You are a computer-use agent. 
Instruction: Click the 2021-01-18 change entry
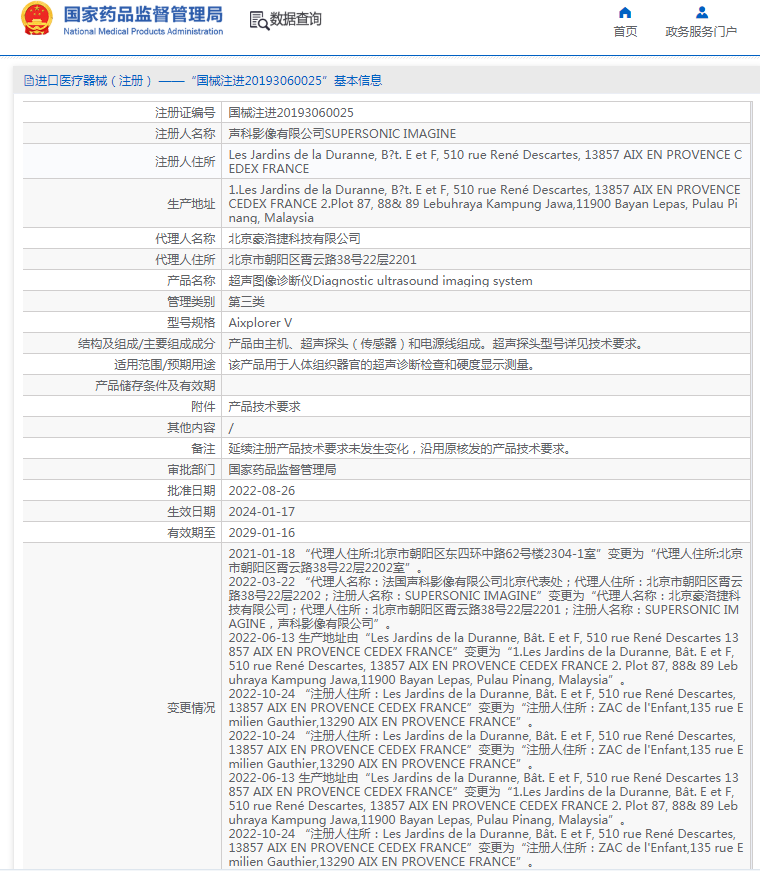(486, 560)
